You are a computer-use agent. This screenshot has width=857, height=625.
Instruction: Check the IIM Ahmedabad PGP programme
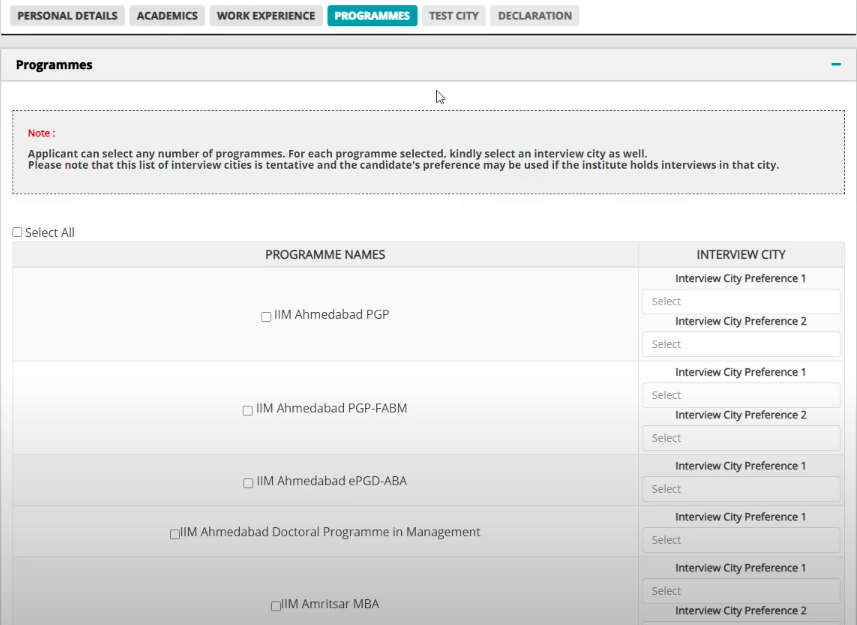[x=266, y=317]
